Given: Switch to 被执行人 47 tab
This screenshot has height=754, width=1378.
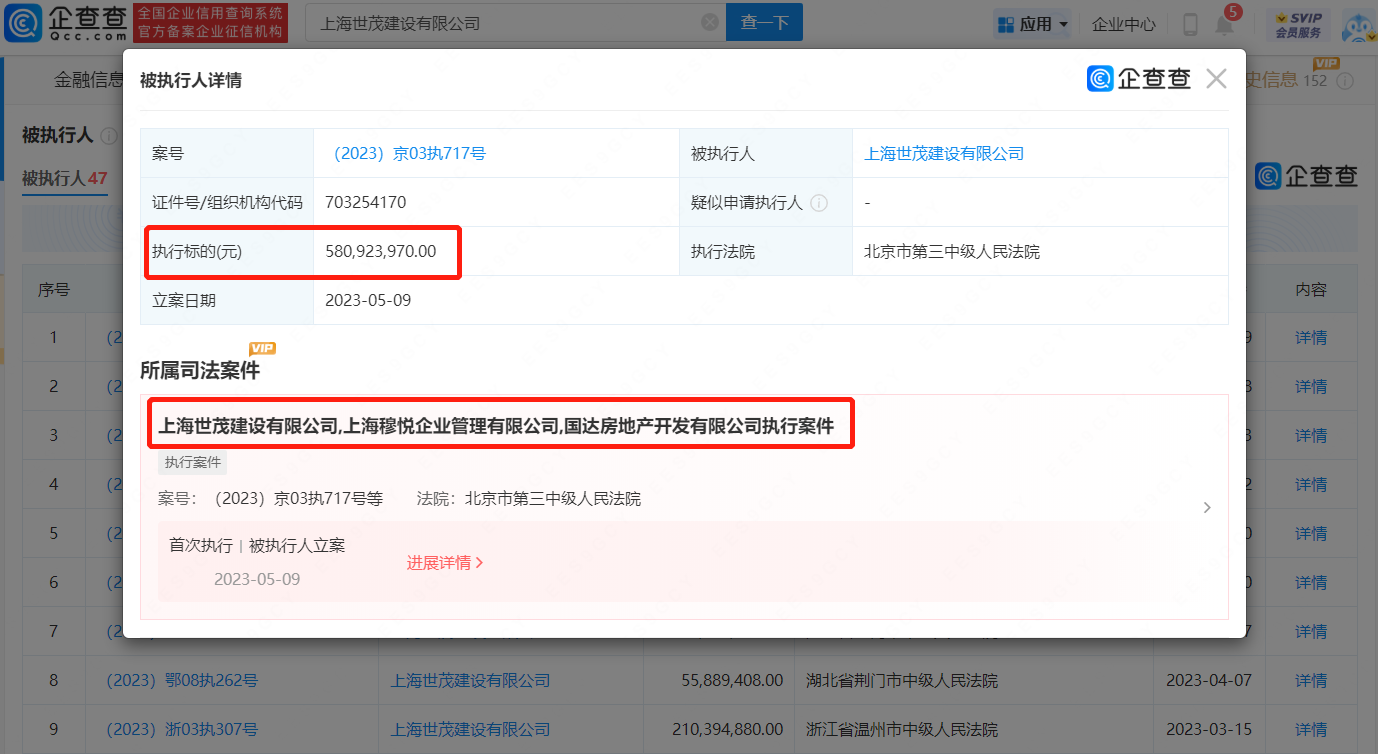Looking at the screenshot, I should (65, 178).
